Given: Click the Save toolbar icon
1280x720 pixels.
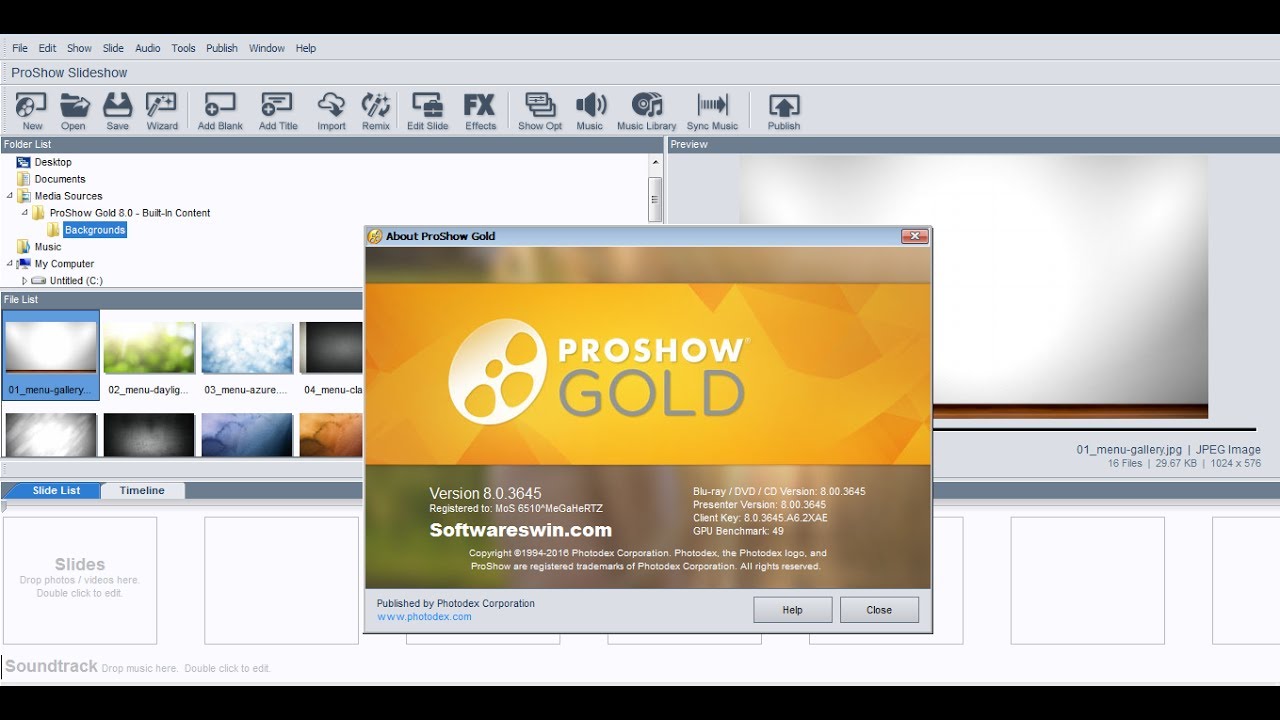Looking at the screenshot, I should pos(117,111).
